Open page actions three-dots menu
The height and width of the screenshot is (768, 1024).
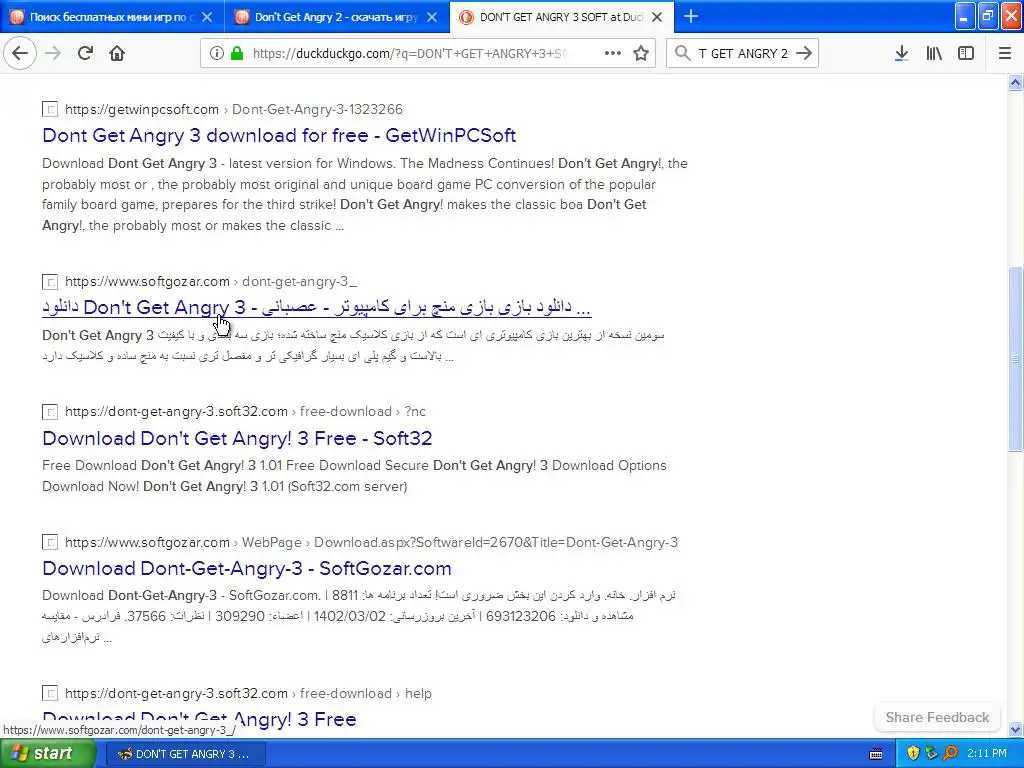coord(613,53)
